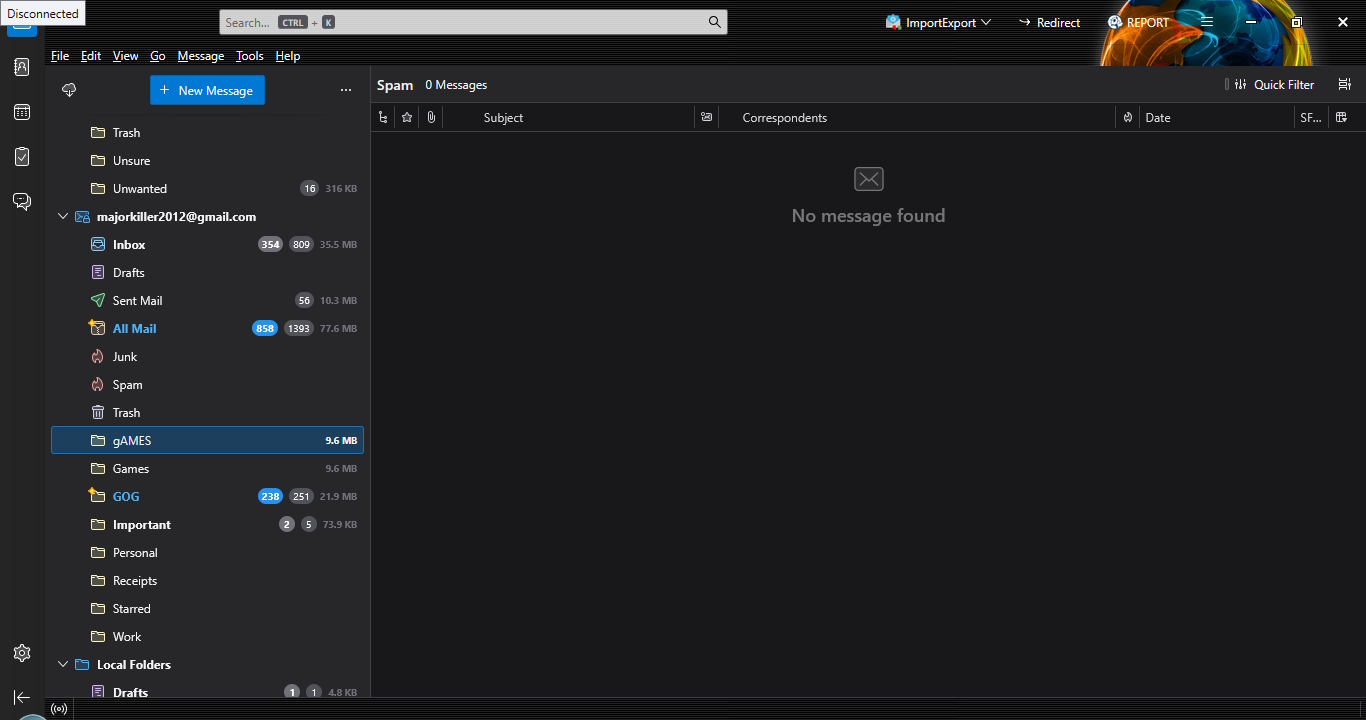Screen dimensions: 1366x720
Task: Collapse the Local Folders tree
Action: pyautogui.click(x=63, y=665)
